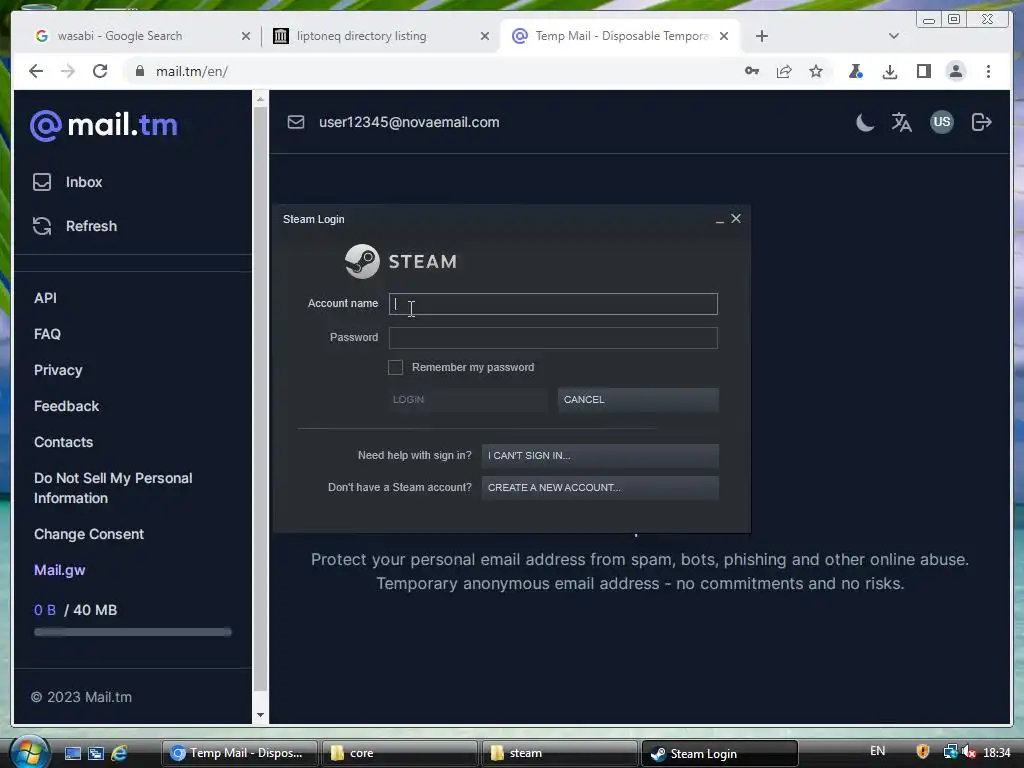Image resolution: width=1024 pixels, height=768 pixels.
Task: Close the Steam Login dialog
Action: click(x=736, y=219)
